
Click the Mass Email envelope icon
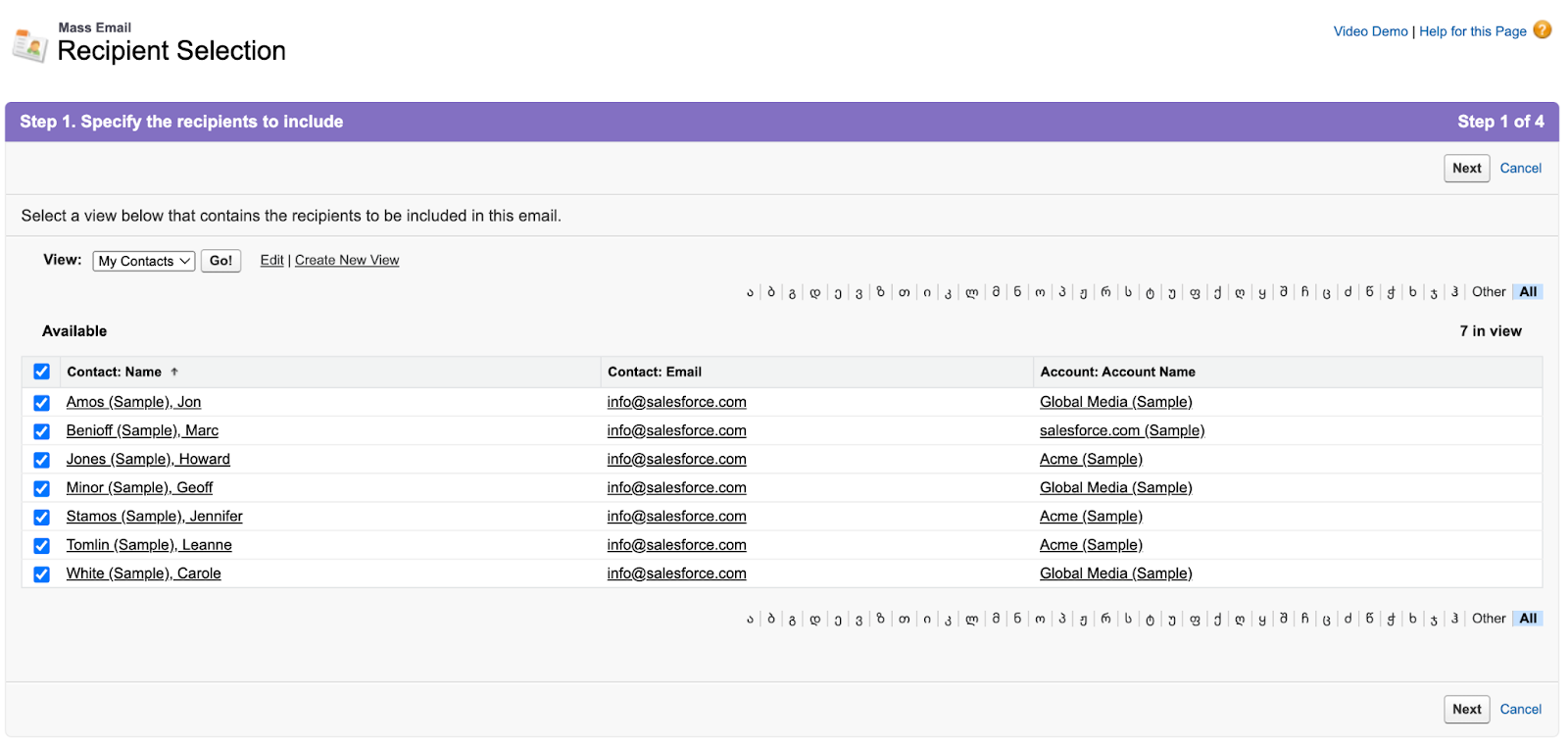(x=29, y=45)
